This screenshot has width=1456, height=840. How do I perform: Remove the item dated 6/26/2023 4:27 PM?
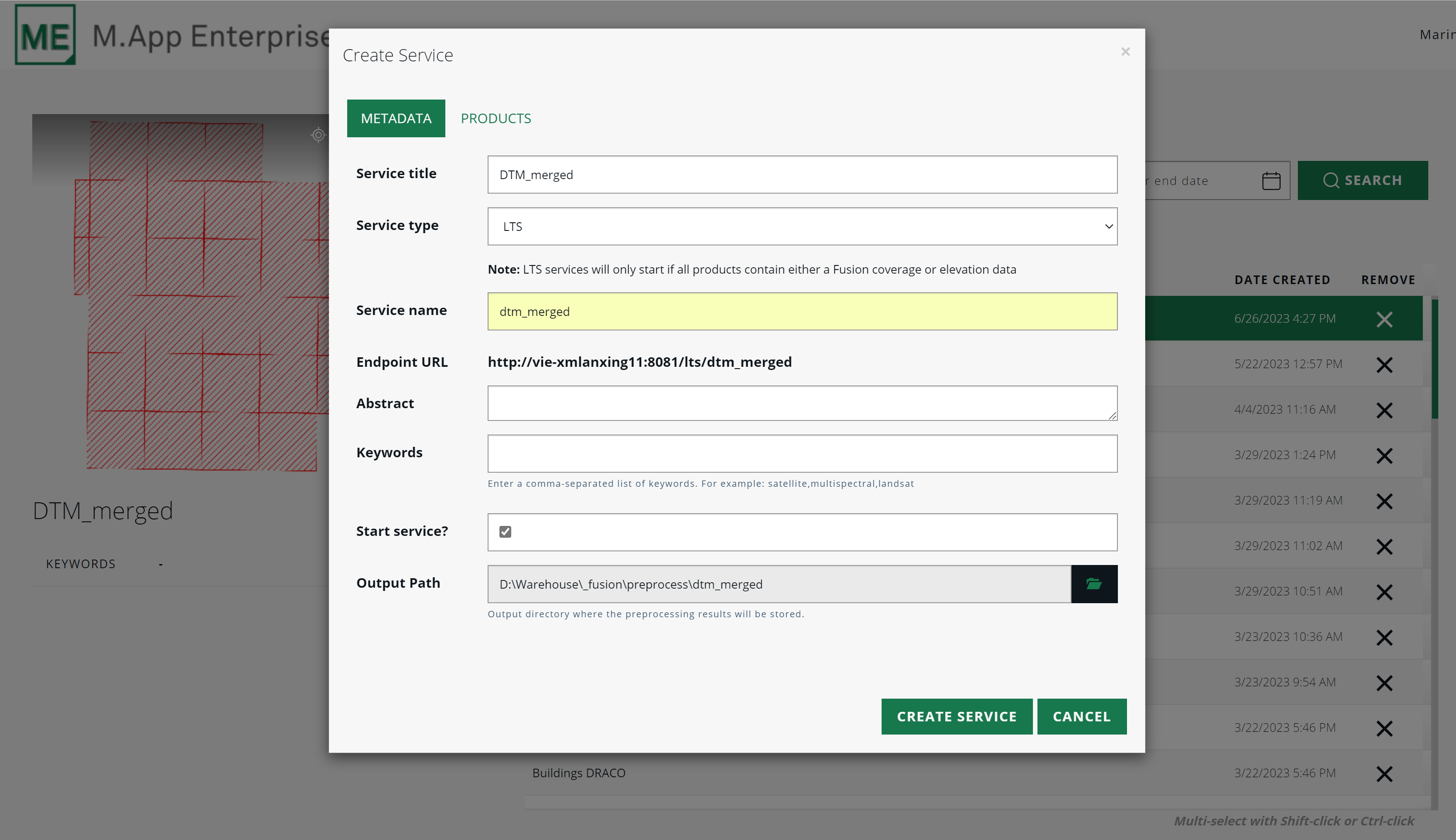click(x=1384, y=319)
